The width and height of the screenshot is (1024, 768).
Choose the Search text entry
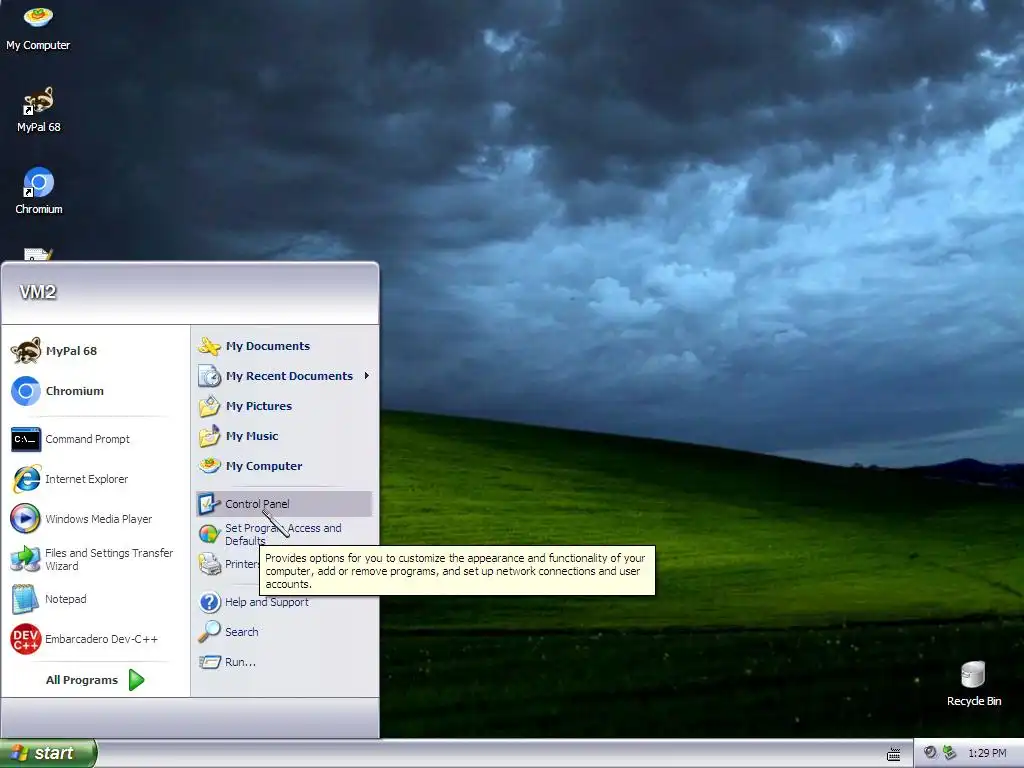242,632
